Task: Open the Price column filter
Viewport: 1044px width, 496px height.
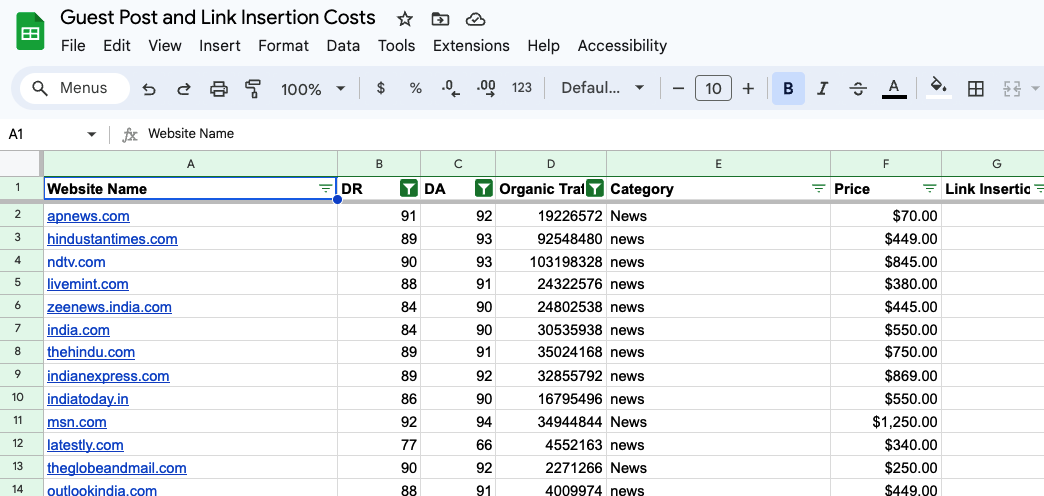Action: [x=930, y=188]
